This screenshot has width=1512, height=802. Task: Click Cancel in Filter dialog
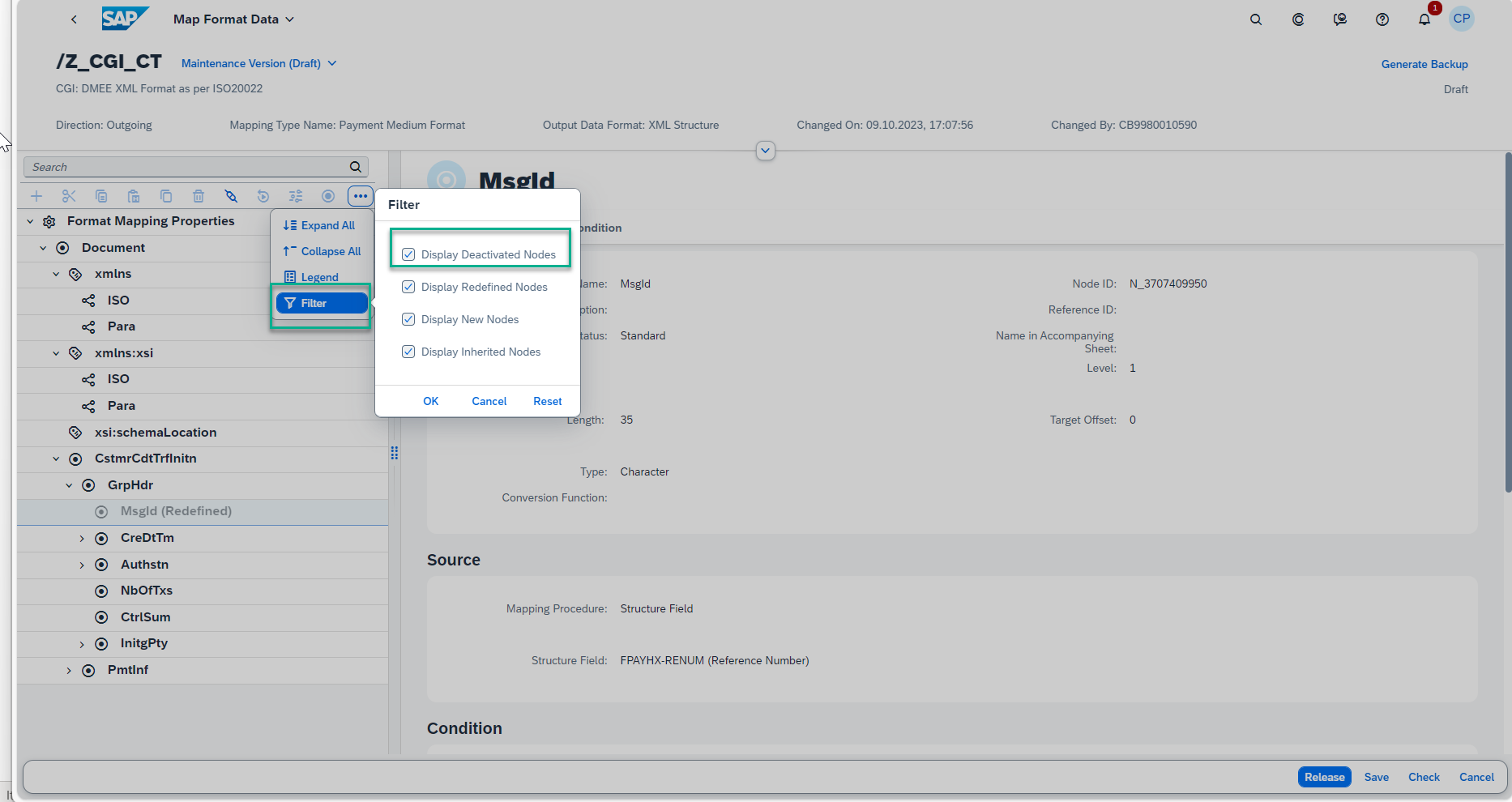pos(489,401)
